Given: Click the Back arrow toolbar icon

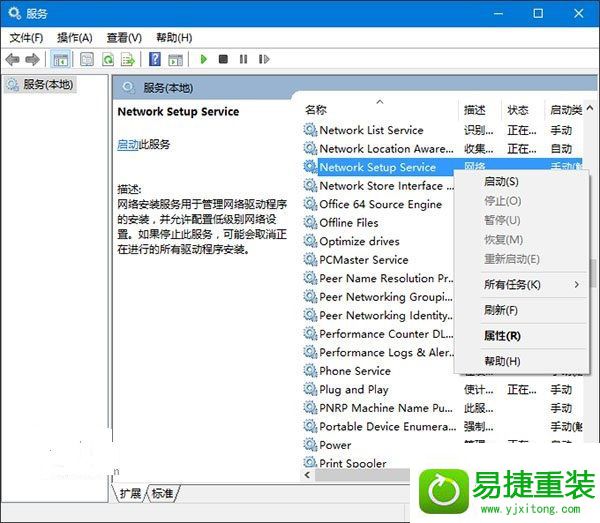Looking at the screenshot, I should (13, 60).
